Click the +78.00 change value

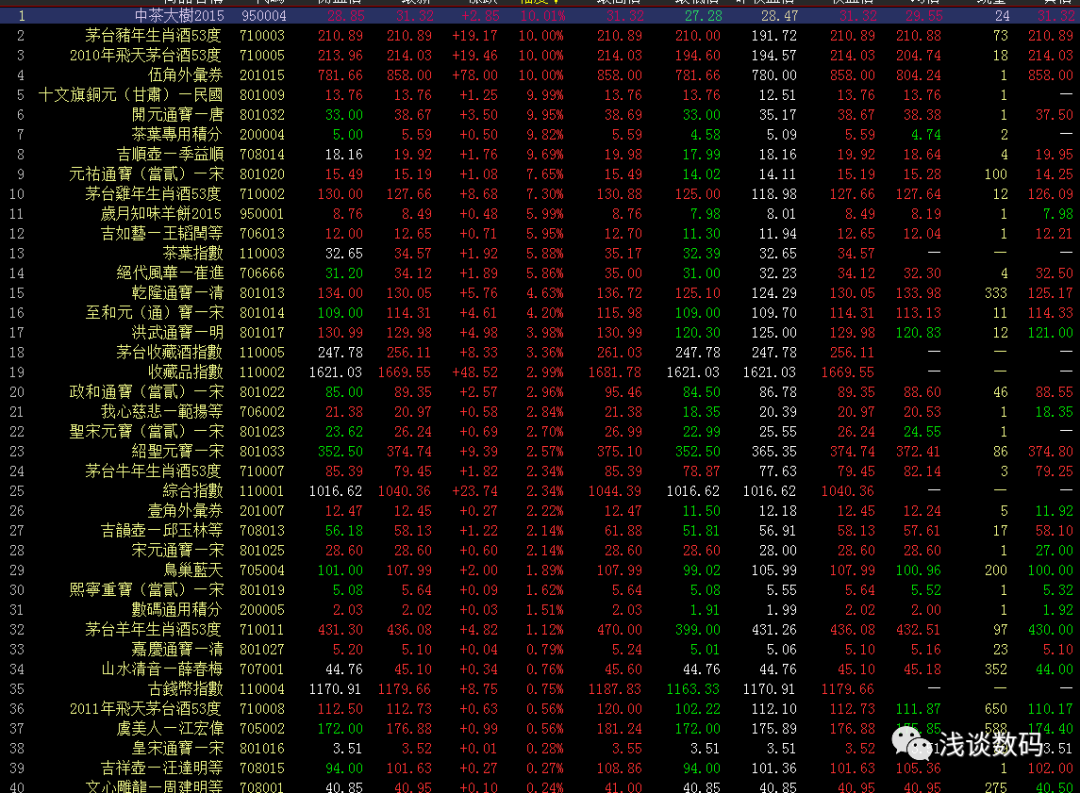click(475, 75)
